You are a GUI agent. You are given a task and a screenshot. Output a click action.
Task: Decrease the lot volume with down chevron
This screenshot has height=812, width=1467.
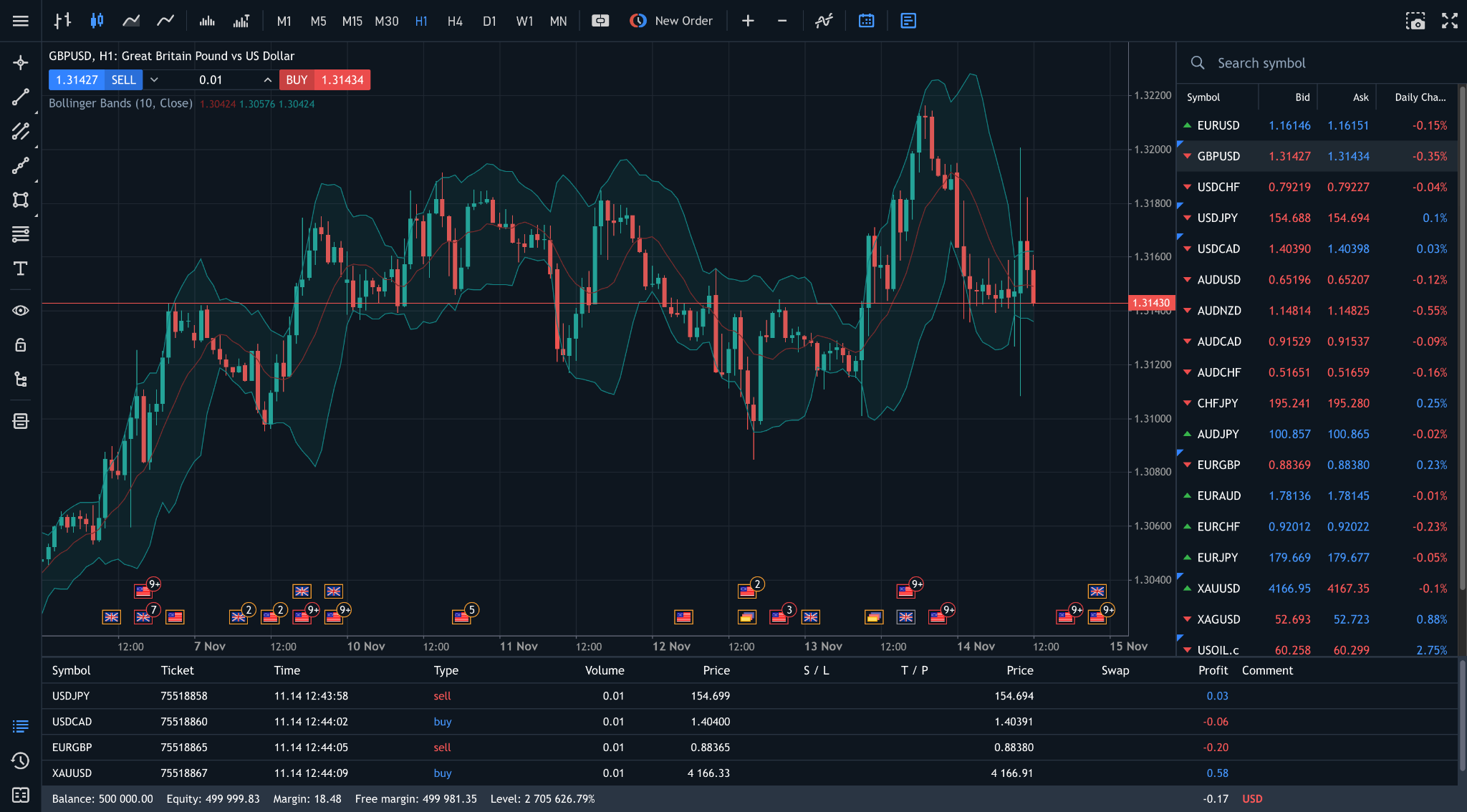coord(154,79)
